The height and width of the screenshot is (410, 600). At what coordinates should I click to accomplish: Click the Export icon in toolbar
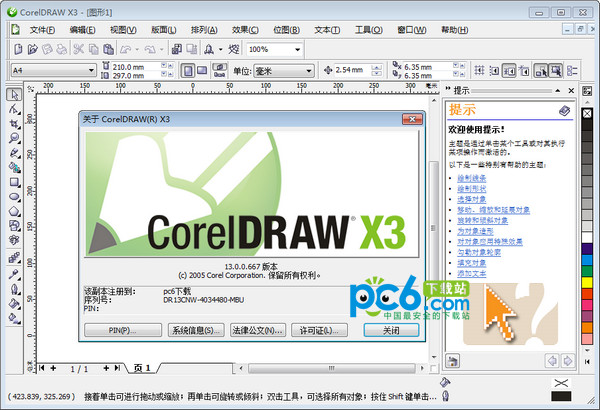[191, 49]
